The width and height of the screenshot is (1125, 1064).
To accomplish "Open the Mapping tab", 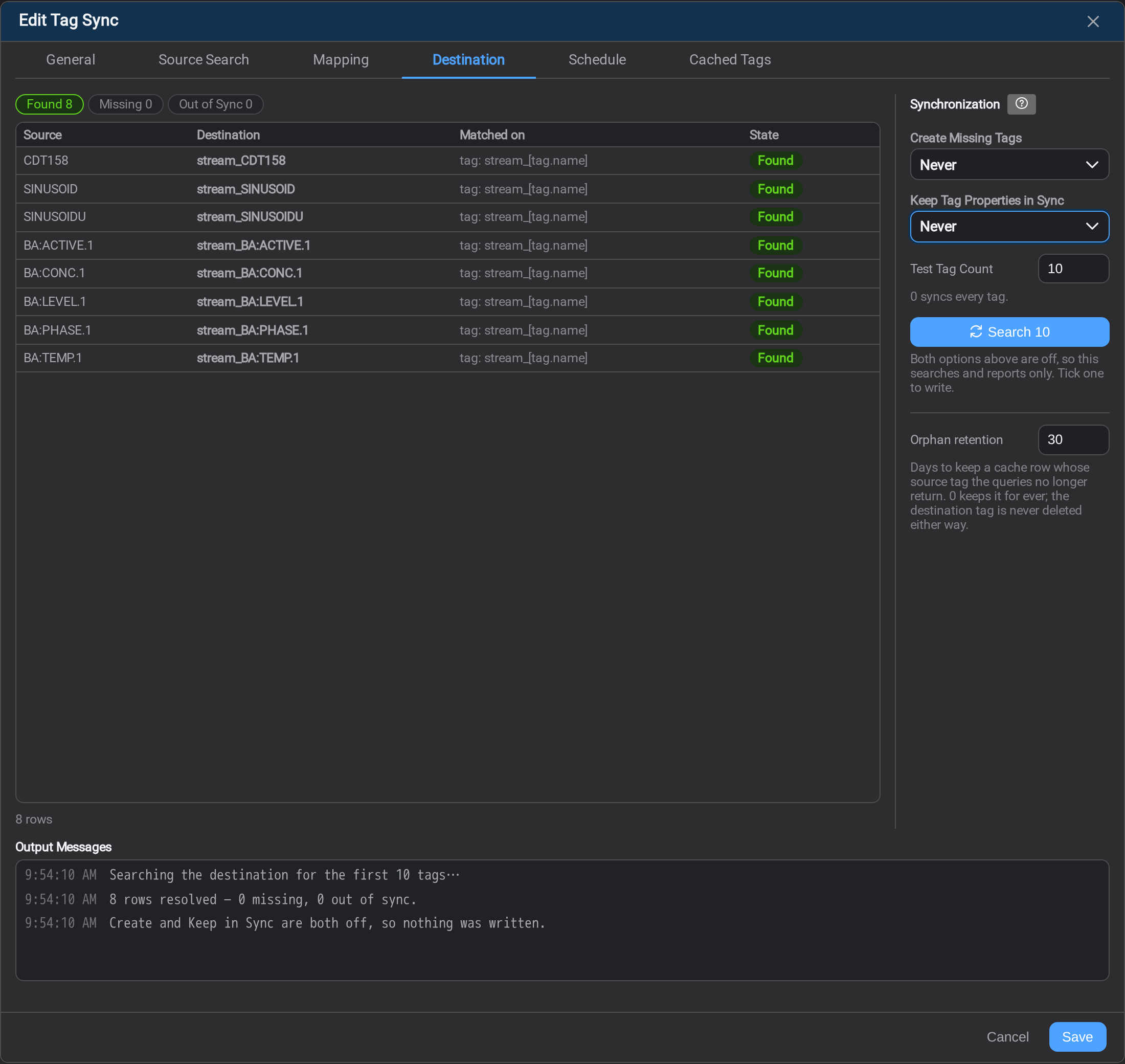I will point(341,59).
